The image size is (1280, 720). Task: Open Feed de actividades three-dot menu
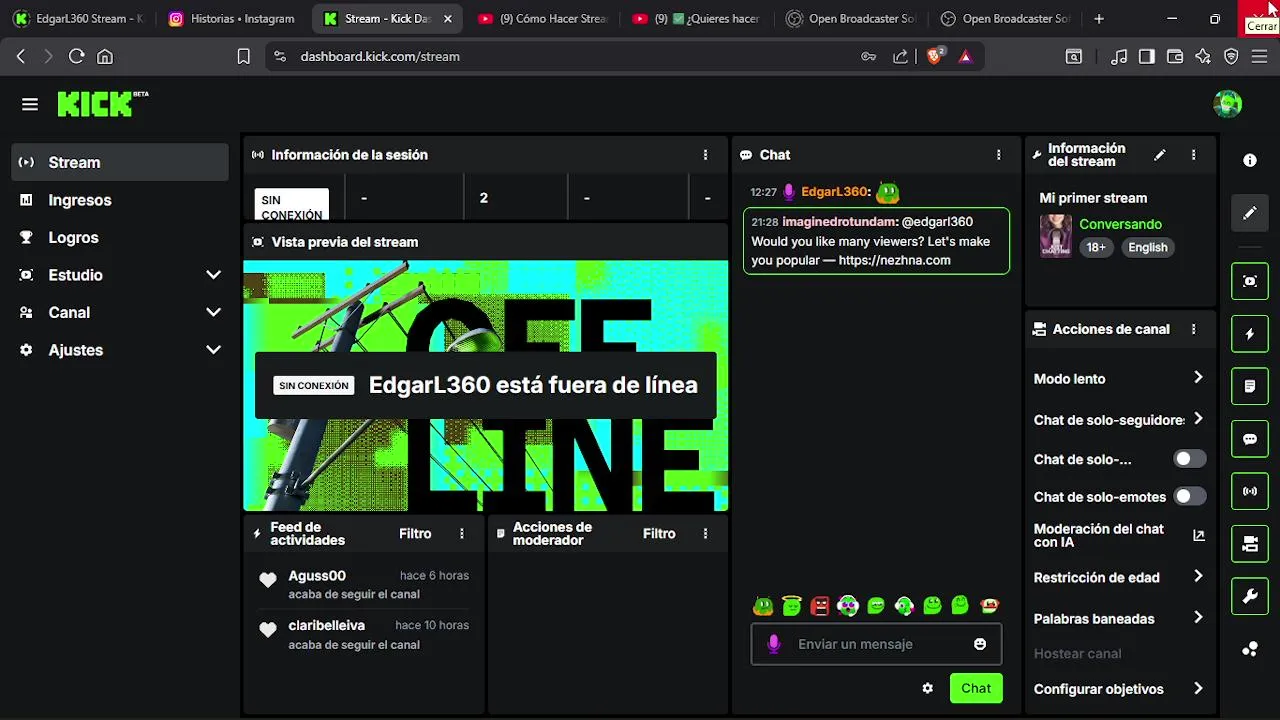(x=461, y=534)
